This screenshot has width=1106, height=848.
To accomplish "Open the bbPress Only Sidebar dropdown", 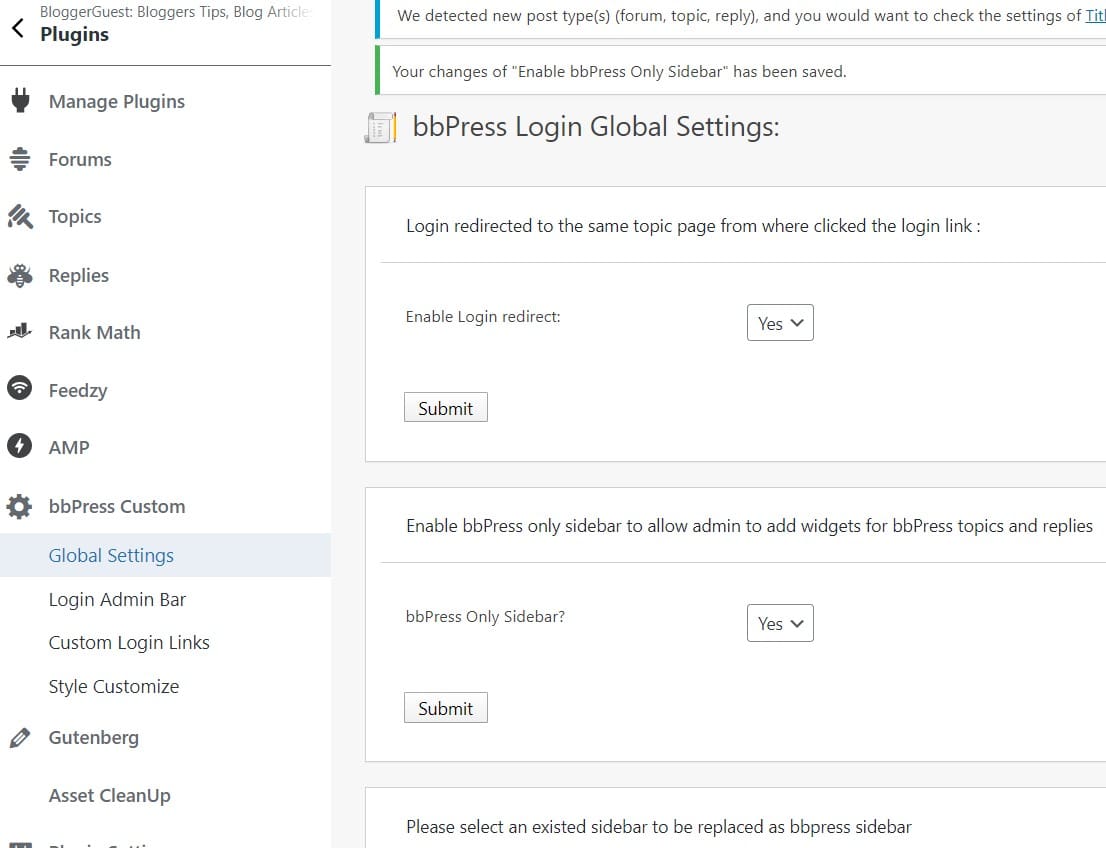I will pos(780,623).
